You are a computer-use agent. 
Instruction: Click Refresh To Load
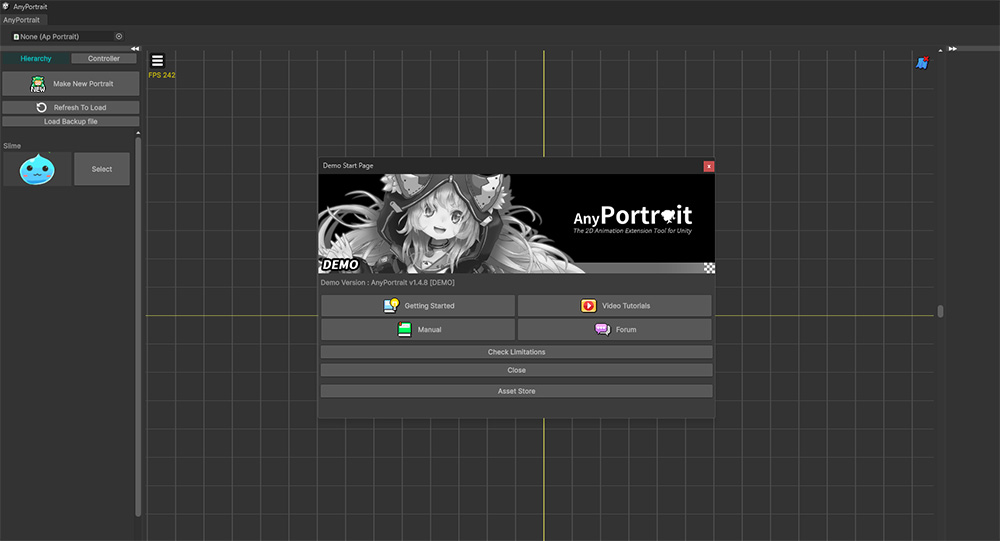click(x=71, y=107)
